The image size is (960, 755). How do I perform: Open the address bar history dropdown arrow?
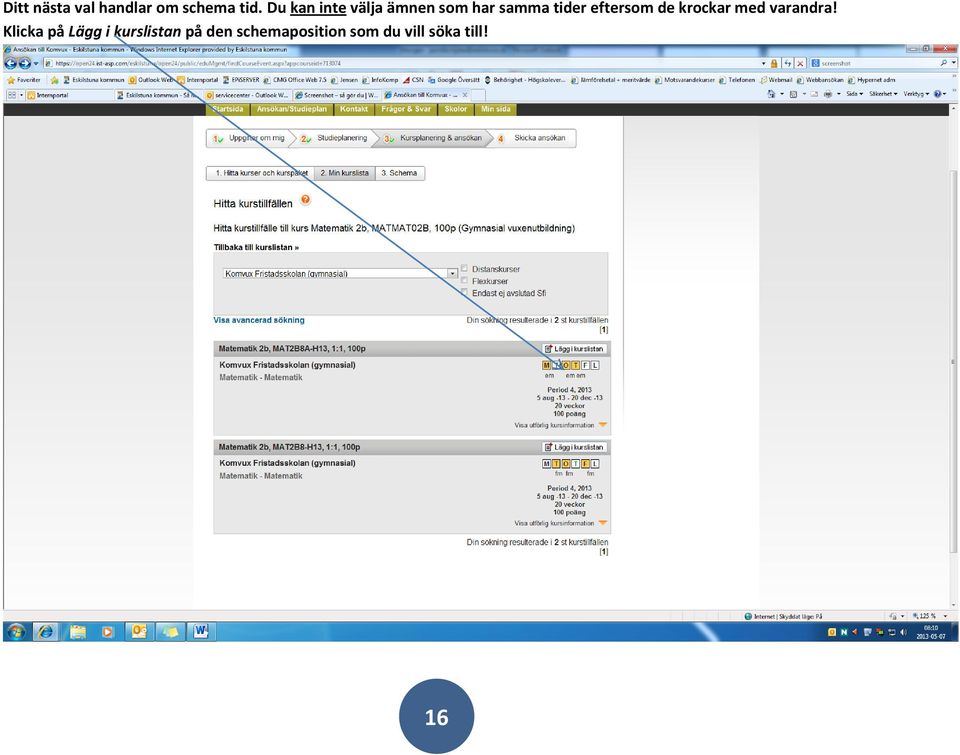tap(763, 63)
